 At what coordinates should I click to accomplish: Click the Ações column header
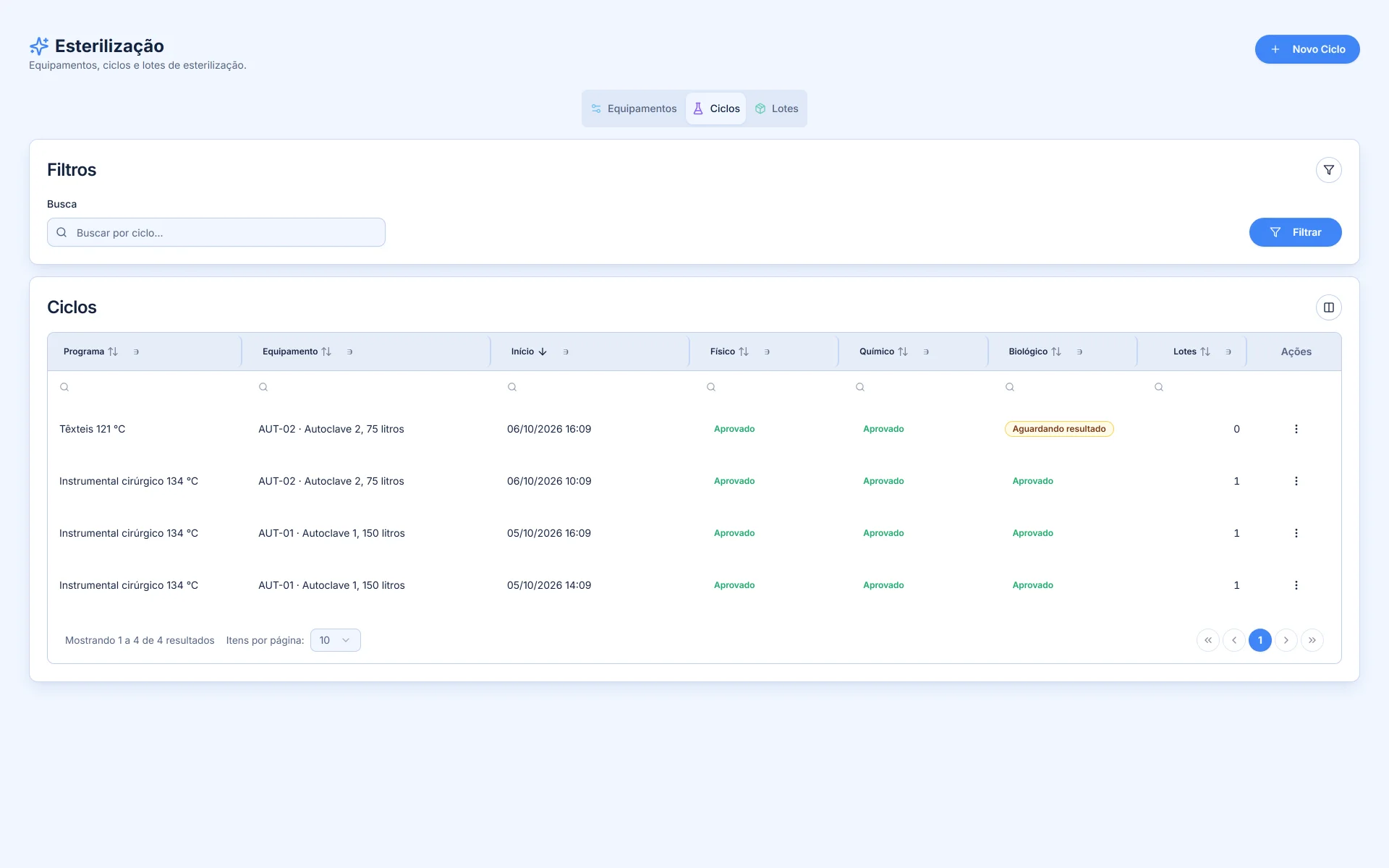click(x=1296, y=352)
